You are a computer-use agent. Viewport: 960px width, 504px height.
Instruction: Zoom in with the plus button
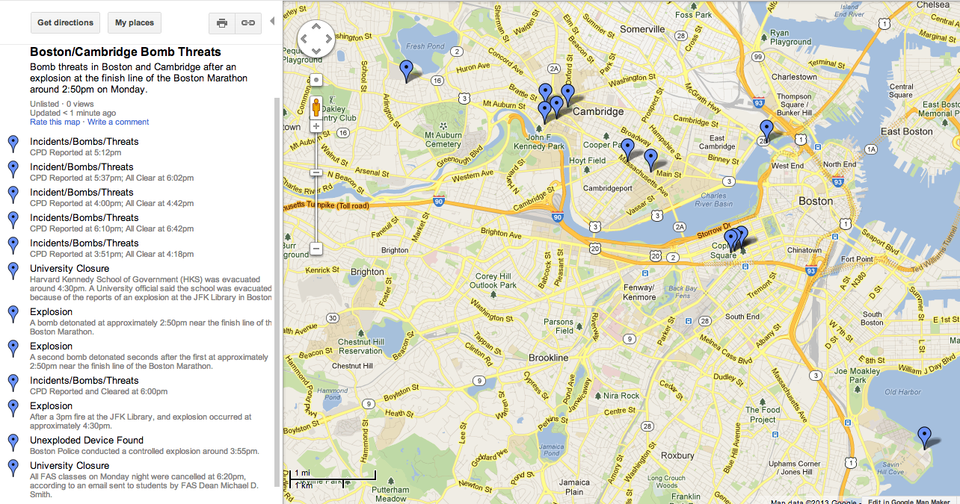(x=316, y=127)
